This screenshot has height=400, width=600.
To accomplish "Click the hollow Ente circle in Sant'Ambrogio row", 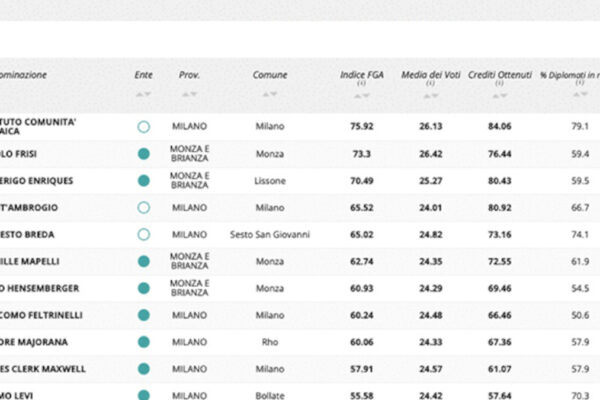I will [x=144, y=208].
